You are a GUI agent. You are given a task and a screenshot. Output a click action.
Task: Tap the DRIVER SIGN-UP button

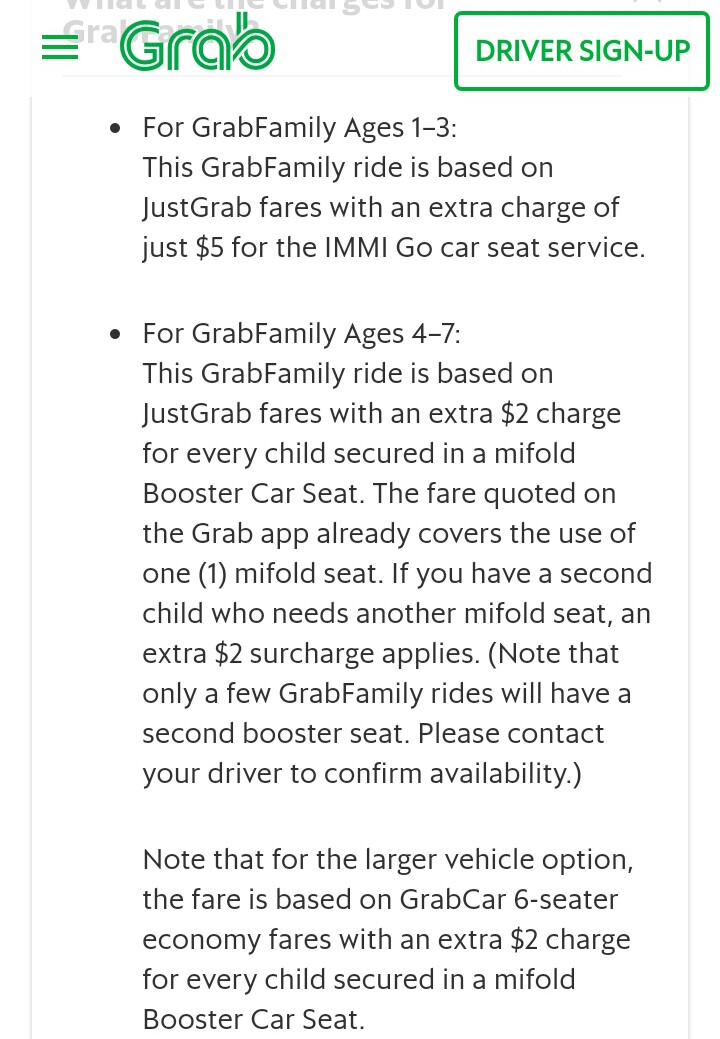coord(582,51)
